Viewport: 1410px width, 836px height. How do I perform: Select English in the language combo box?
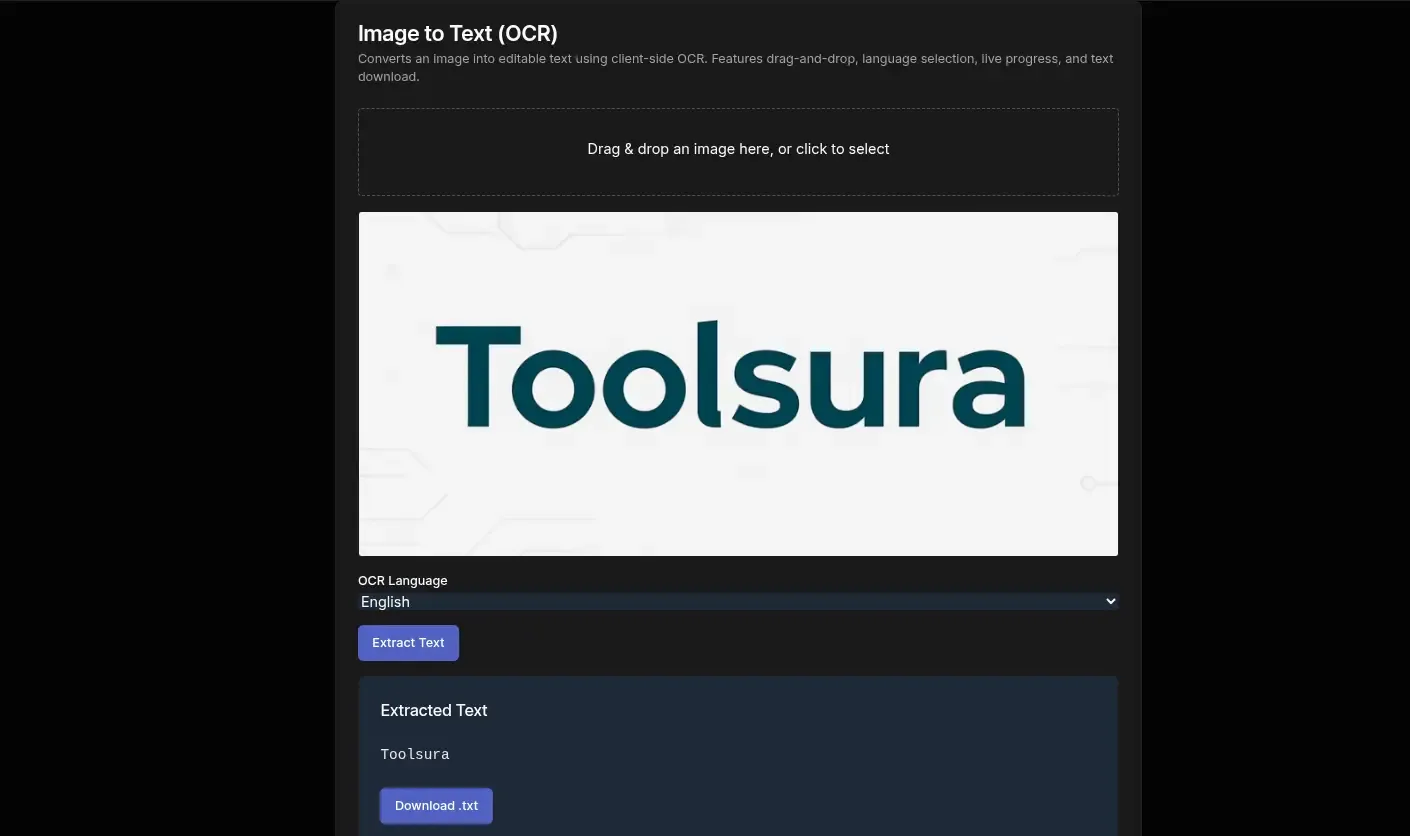[738, 601]
